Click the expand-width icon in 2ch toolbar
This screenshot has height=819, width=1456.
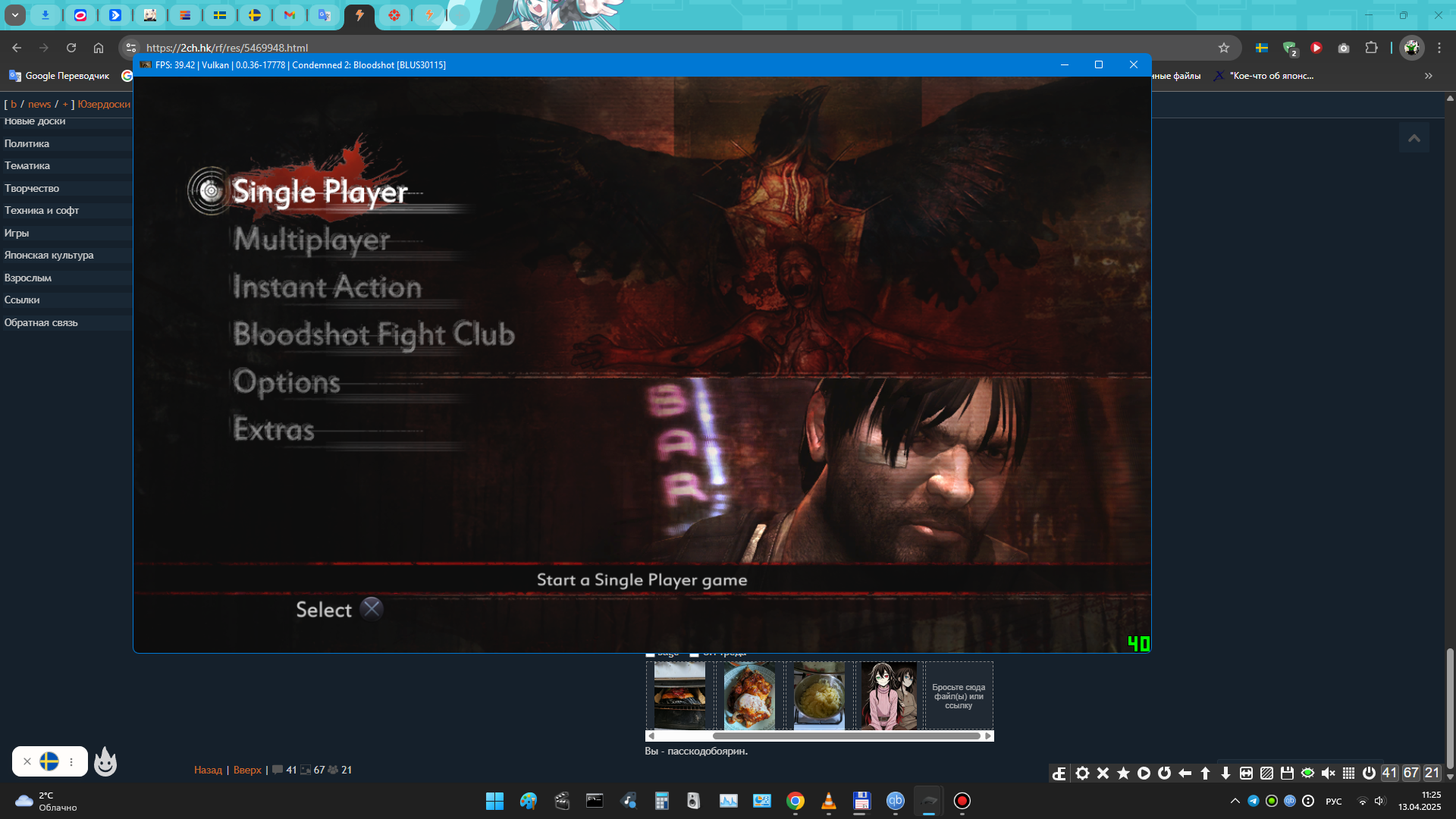[x=1246, y=773]
